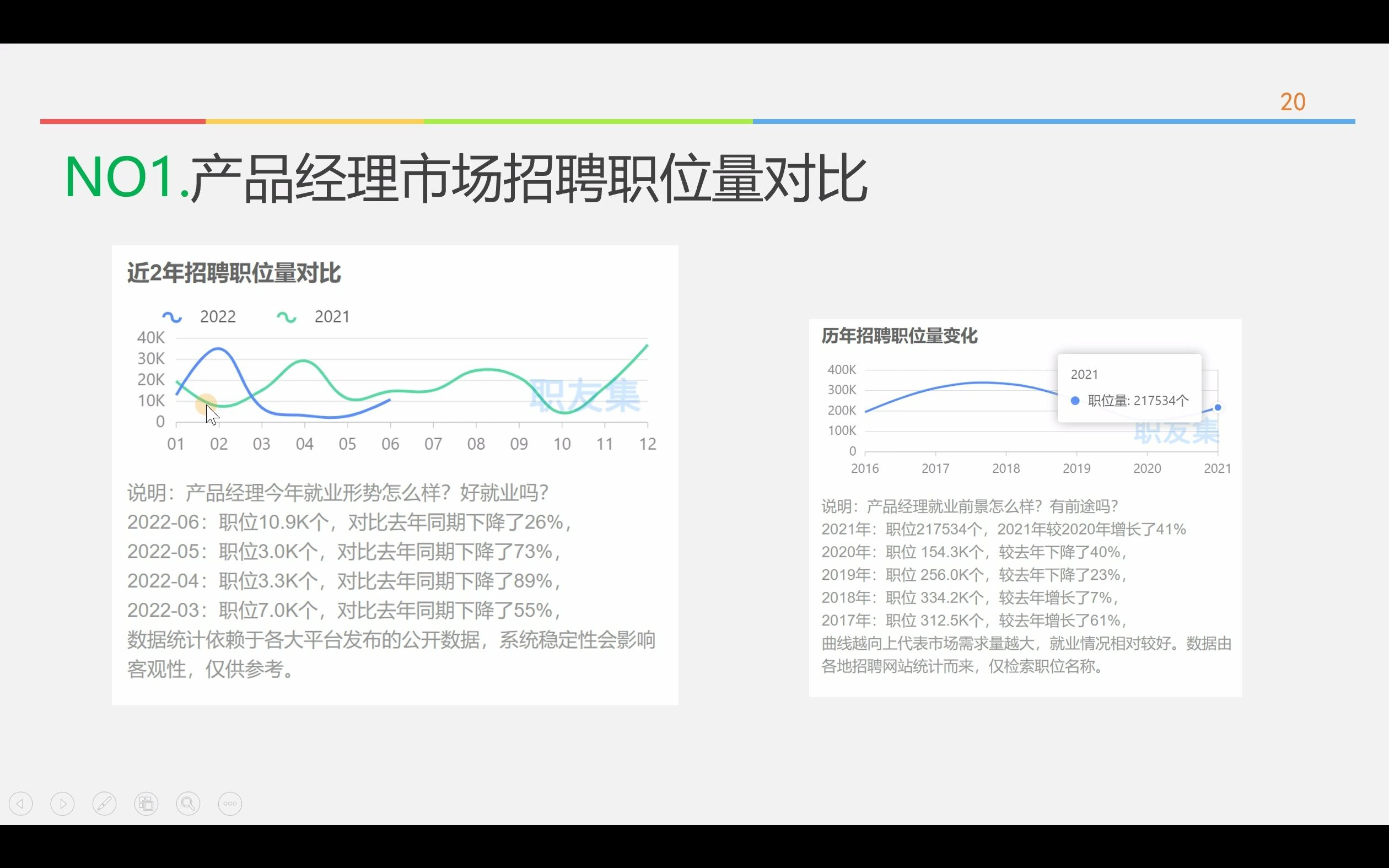Click 说明：产品经理就业前景怎么样 text
1389x868 pixels.
click(970, 506)
